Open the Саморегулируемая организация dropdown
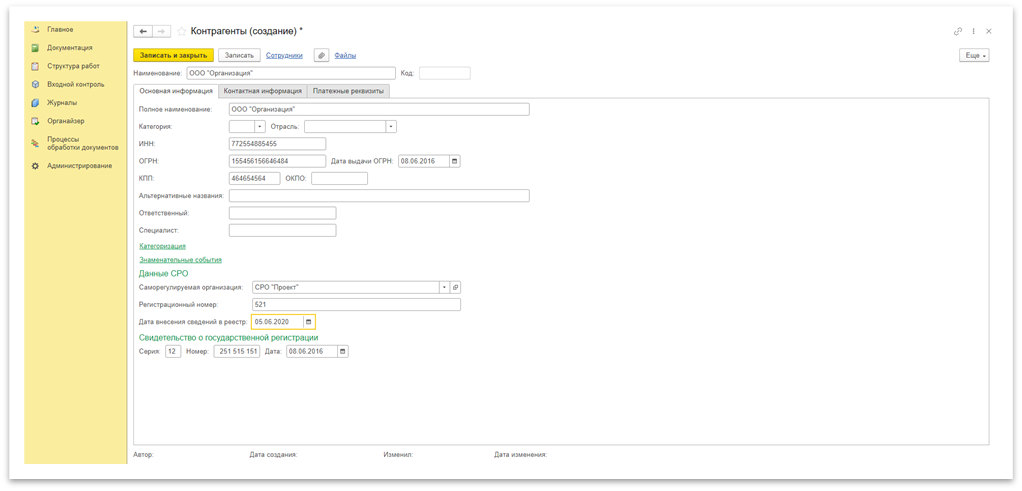Image resolution: width=1022 pixels, height=491 pixels. click(x=443, y=287)
